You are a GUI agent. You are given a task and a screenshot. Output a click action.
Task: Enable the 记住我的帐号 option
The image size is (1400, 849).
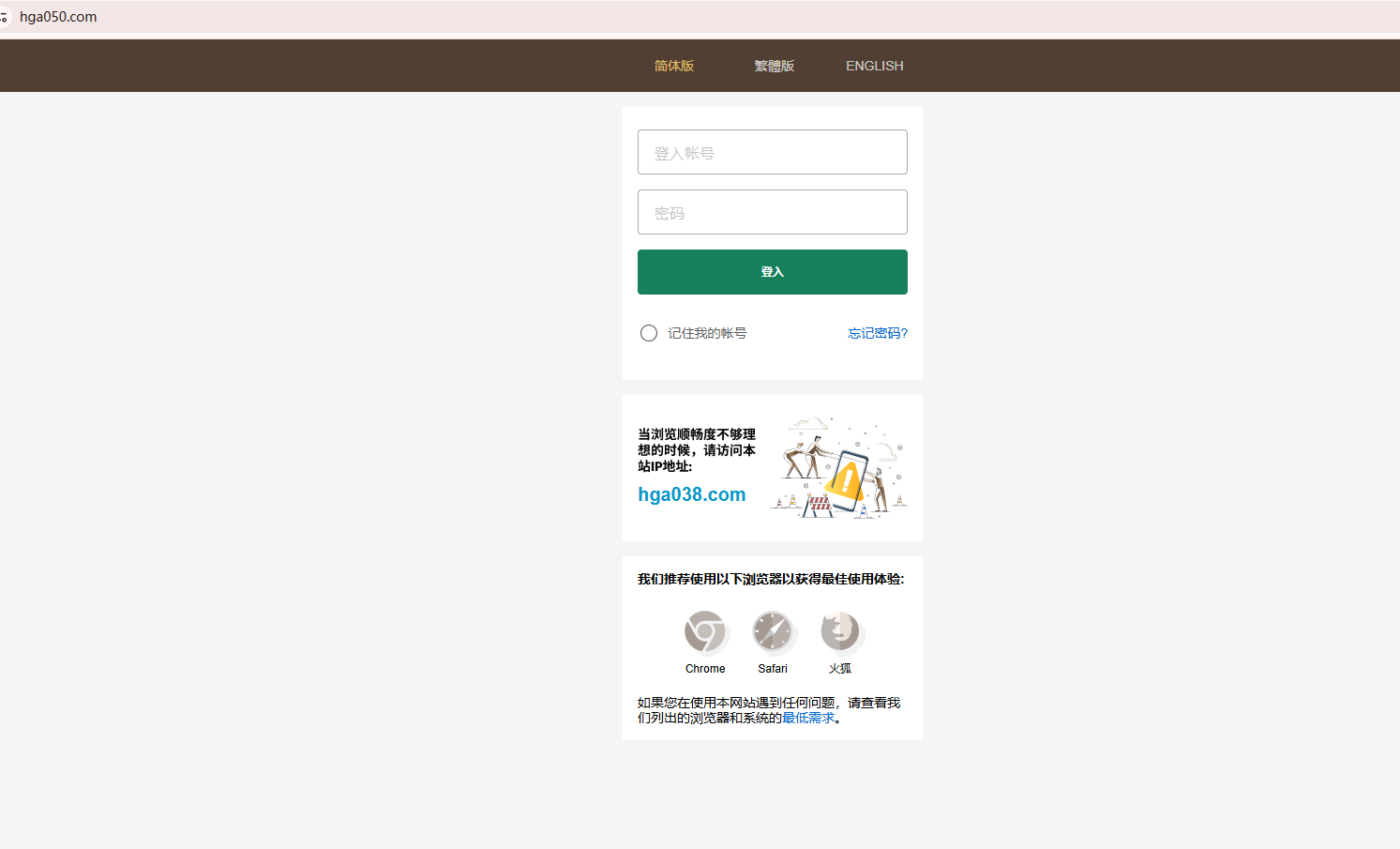706,332
